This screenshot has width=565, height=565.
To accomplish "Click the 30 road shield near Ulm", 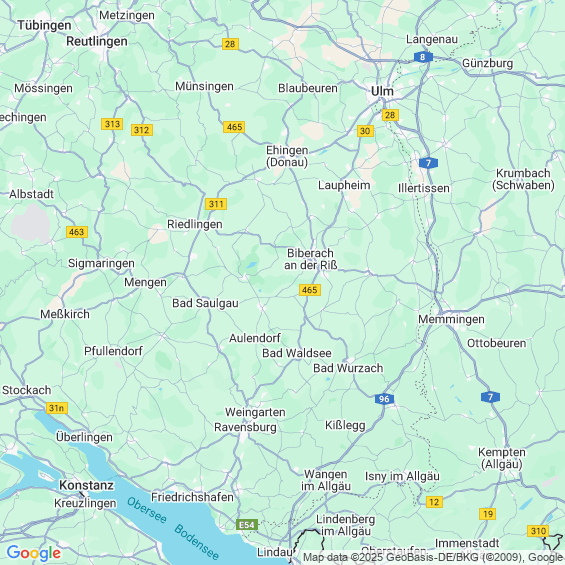I will click(x=365, y=131).
